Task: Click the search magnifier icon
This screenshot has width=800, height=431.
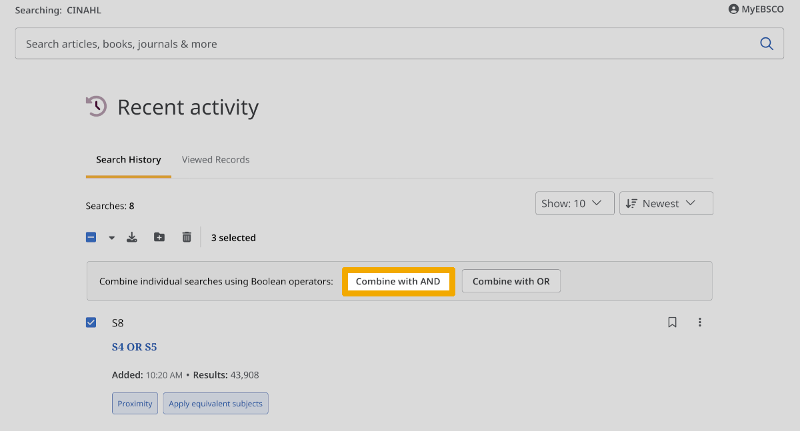Action: pos(767,44)
